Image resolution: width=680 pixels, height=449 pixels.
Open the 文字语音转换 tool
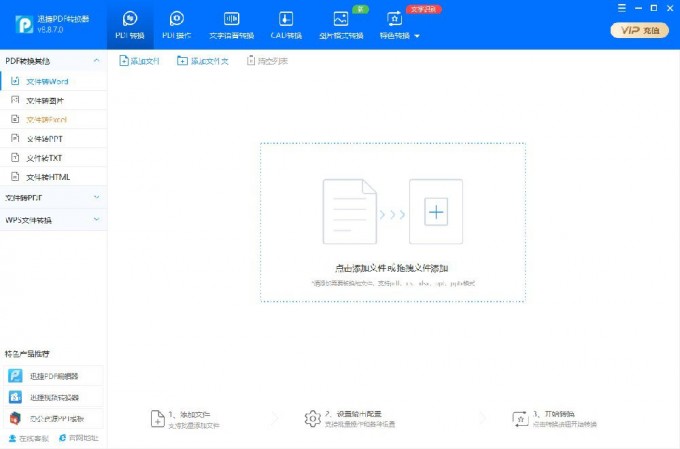[231, 19]
